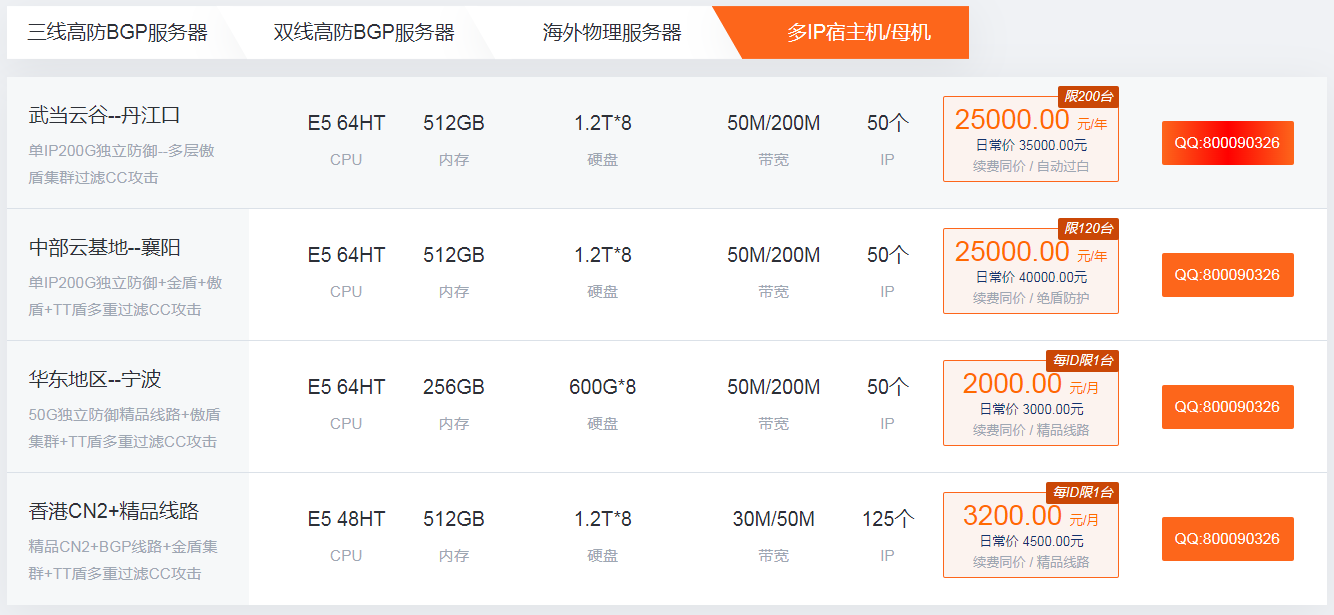Click the 限120台 badge
The image size is (1334, 615).
point(1088,228)
